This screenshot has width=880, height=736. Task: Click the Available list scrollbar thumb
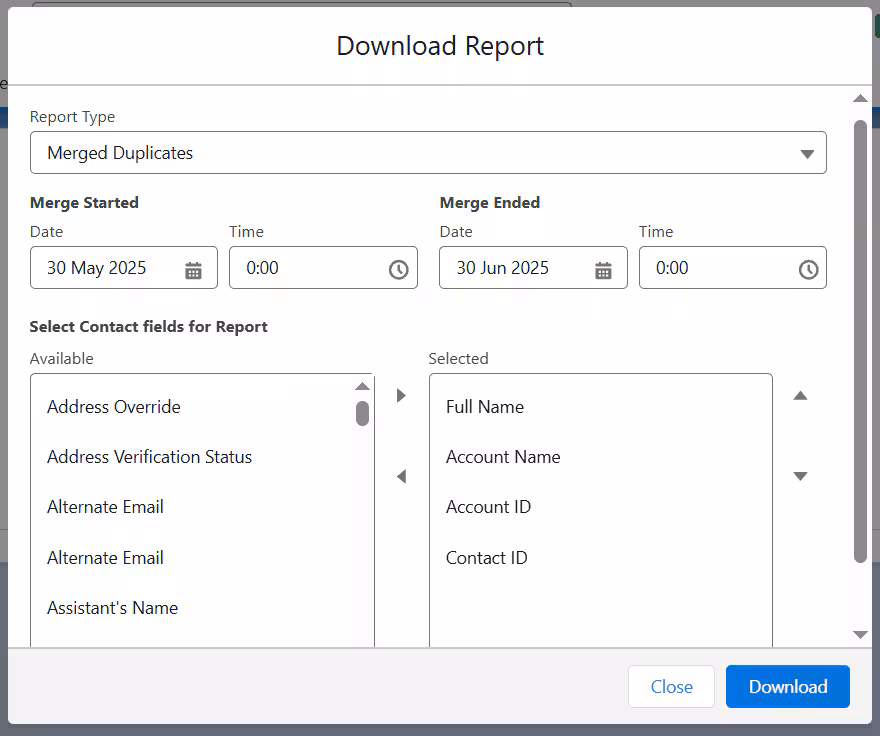pyautogui.click(x=362, y=413)
